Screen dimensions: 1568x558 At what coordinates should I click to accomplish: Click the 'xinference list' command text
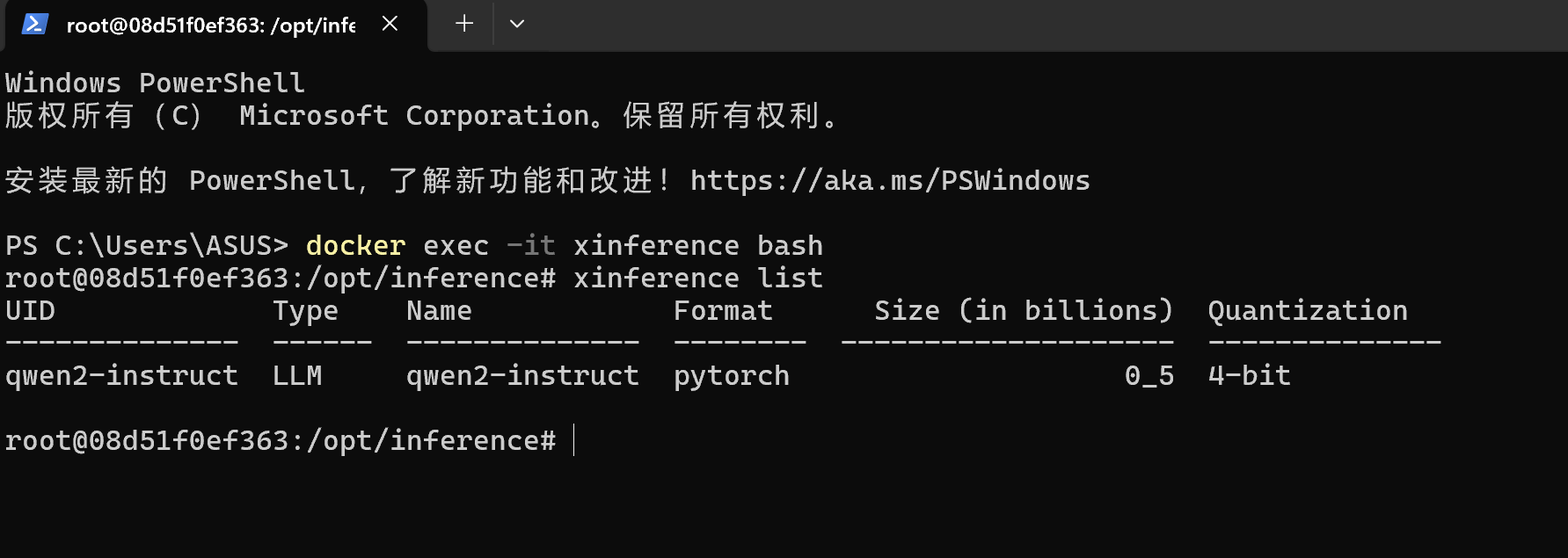pos(697,279)
